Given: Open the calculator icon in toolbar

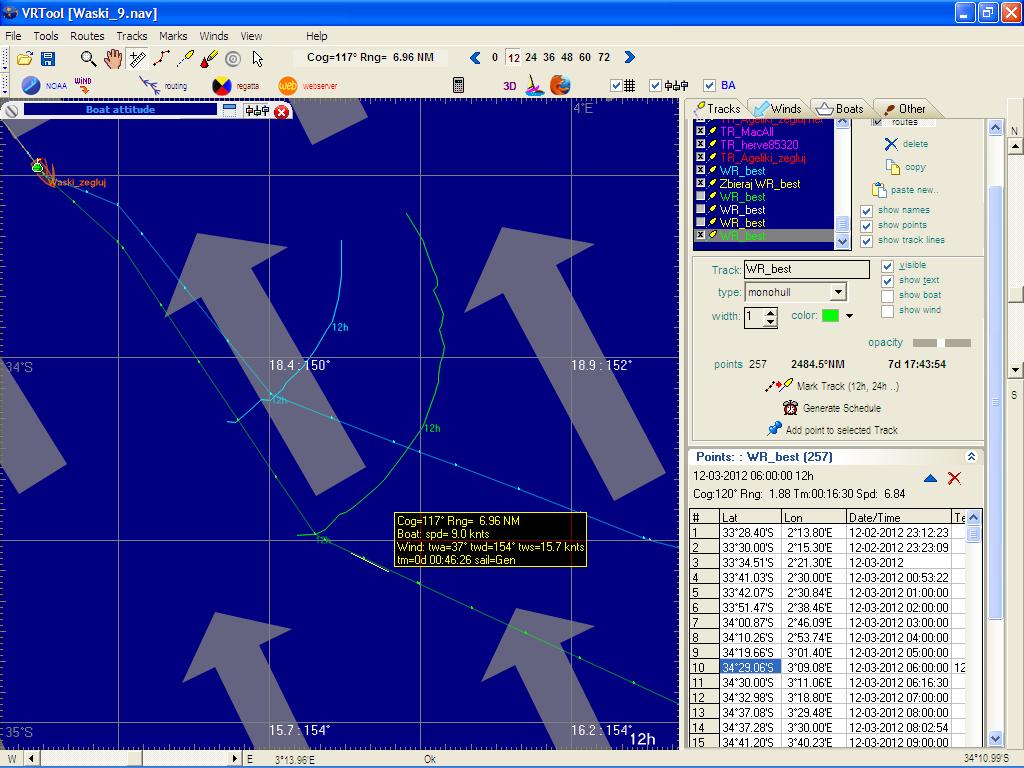Looking at the screenshot, I should [458, 86].
